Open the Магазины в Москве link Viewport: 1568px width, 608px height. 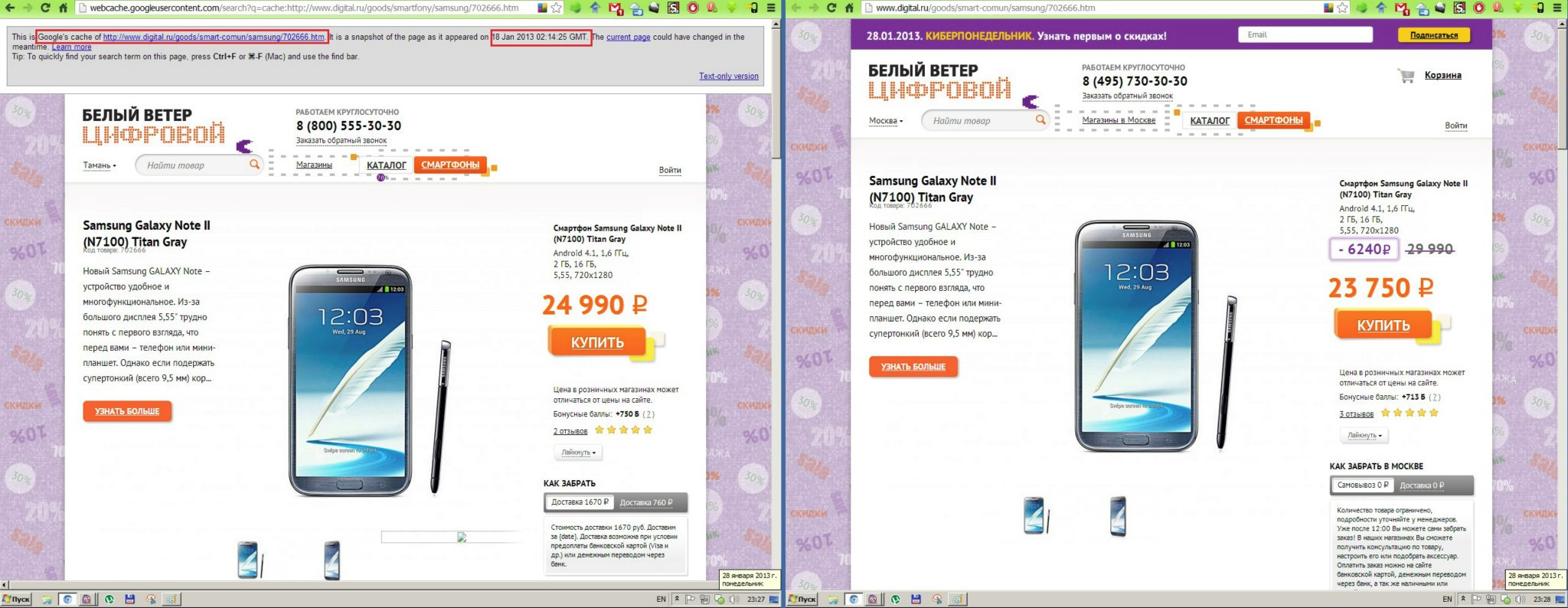coord(1119,120)
